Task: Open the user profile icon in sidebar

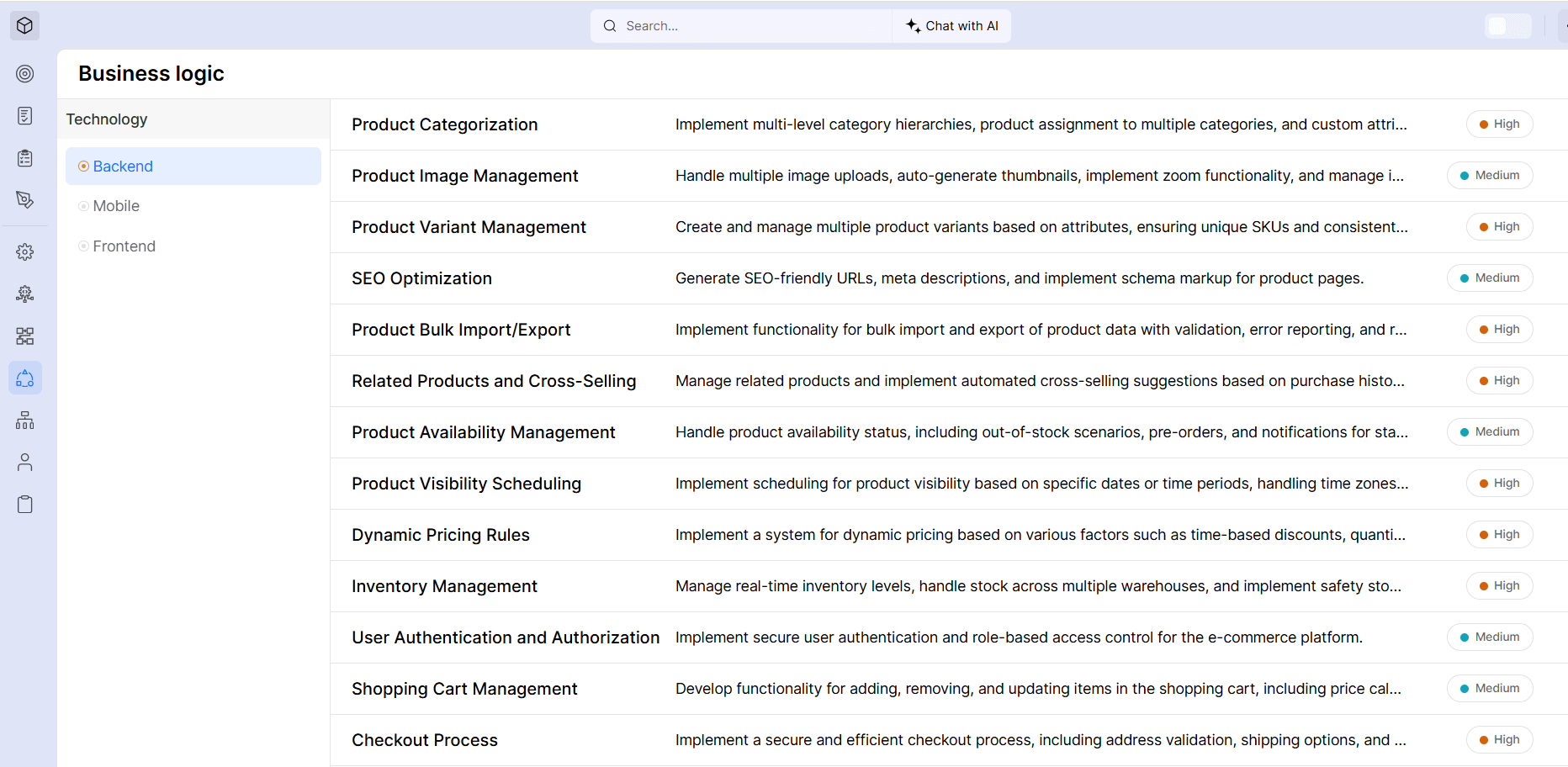Action: pos(25,463)
